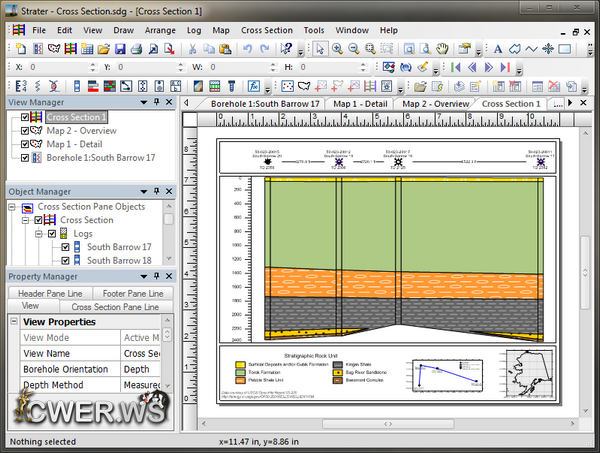This screenshot has height=453, width=600.
Task: Click the Undo arrow icon
Action: pyautogui.click(x=247, y=48)
